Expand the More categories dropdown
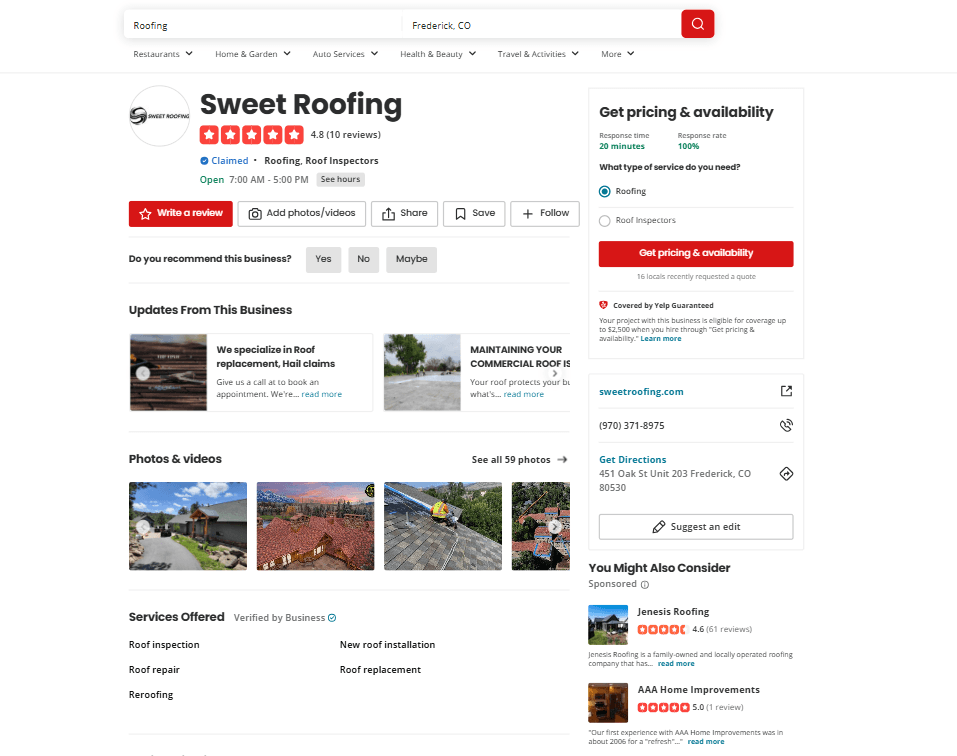 616,54
